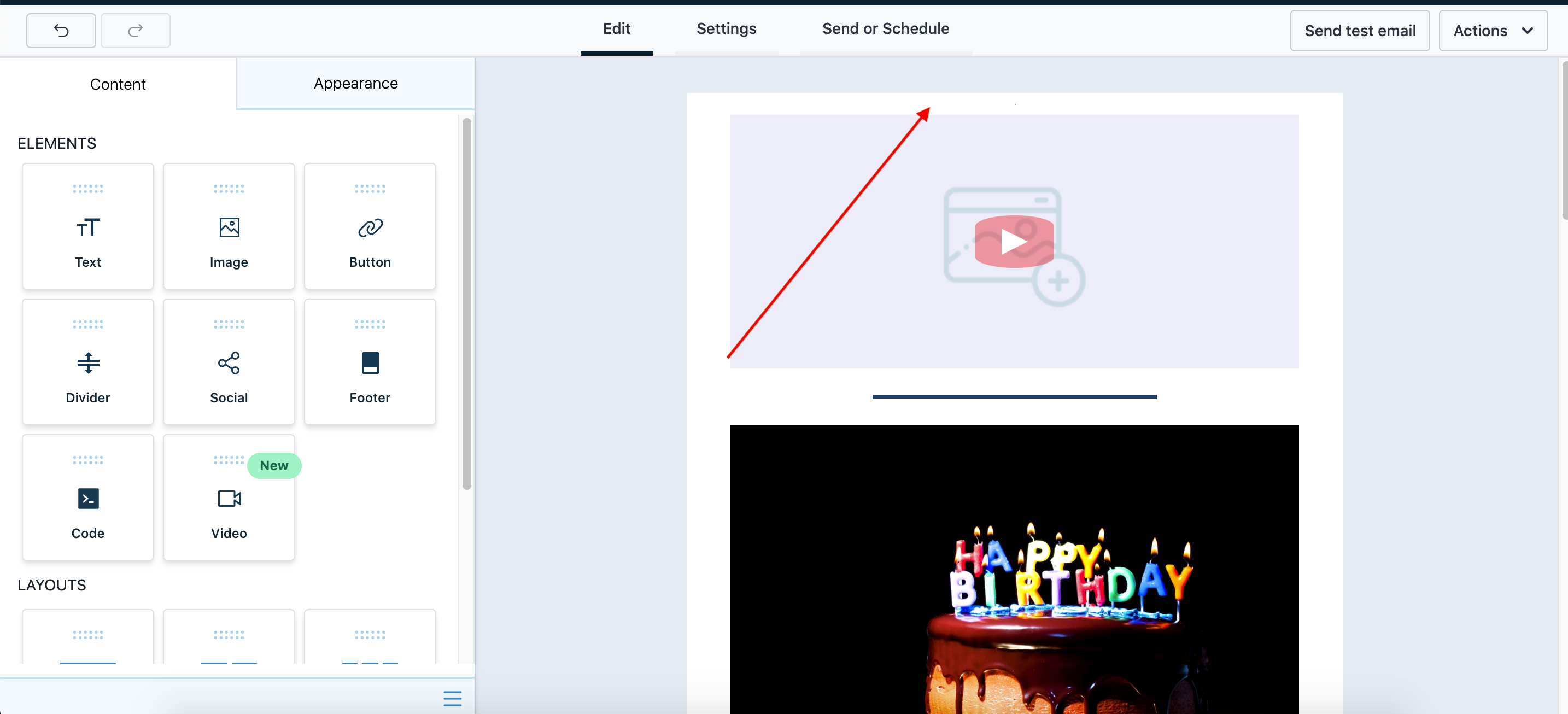Click the video placeholder play button
Viewport: 1568px width, 714px height.
pos(1014,242)
